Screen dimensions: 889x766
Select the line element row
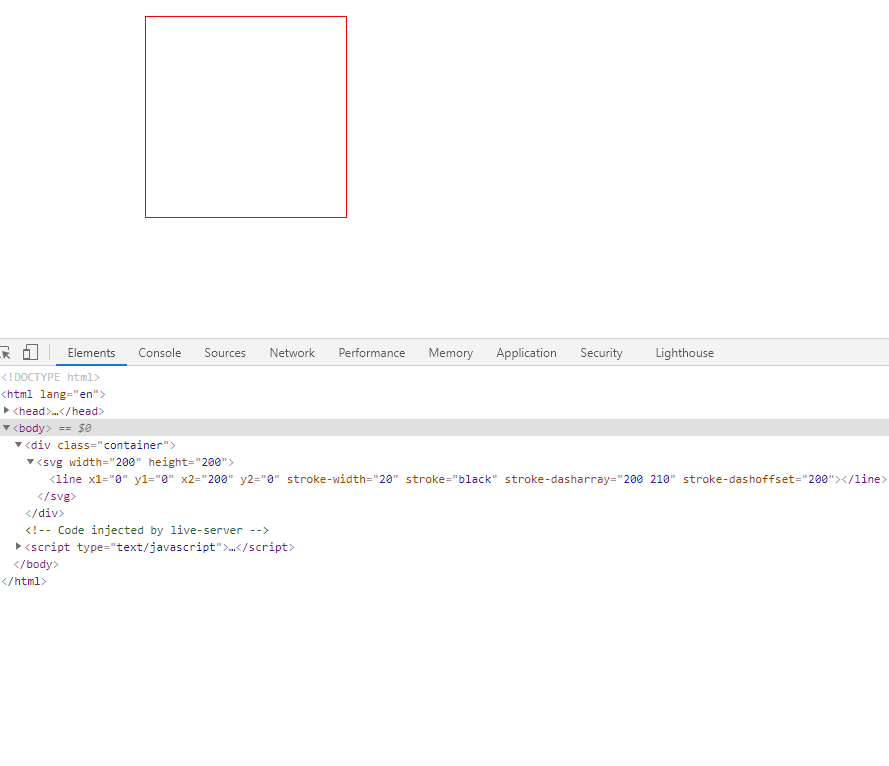468,479
